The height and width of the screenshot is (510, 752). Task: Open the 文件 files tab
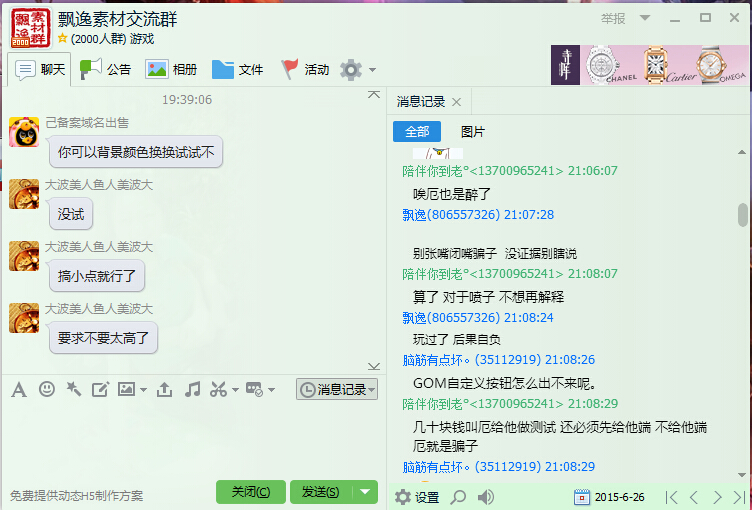pos(237,70)
